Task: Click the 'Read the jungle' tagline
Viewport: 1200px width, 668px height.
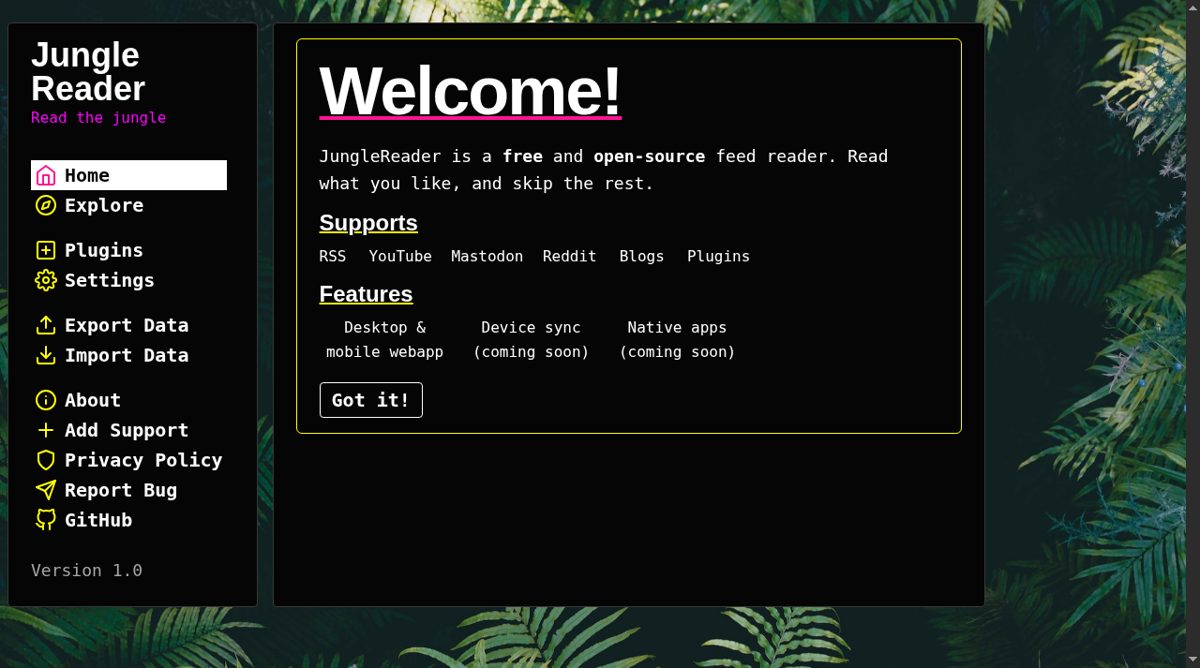Action: pyautogui.click(x=99, y=118)
